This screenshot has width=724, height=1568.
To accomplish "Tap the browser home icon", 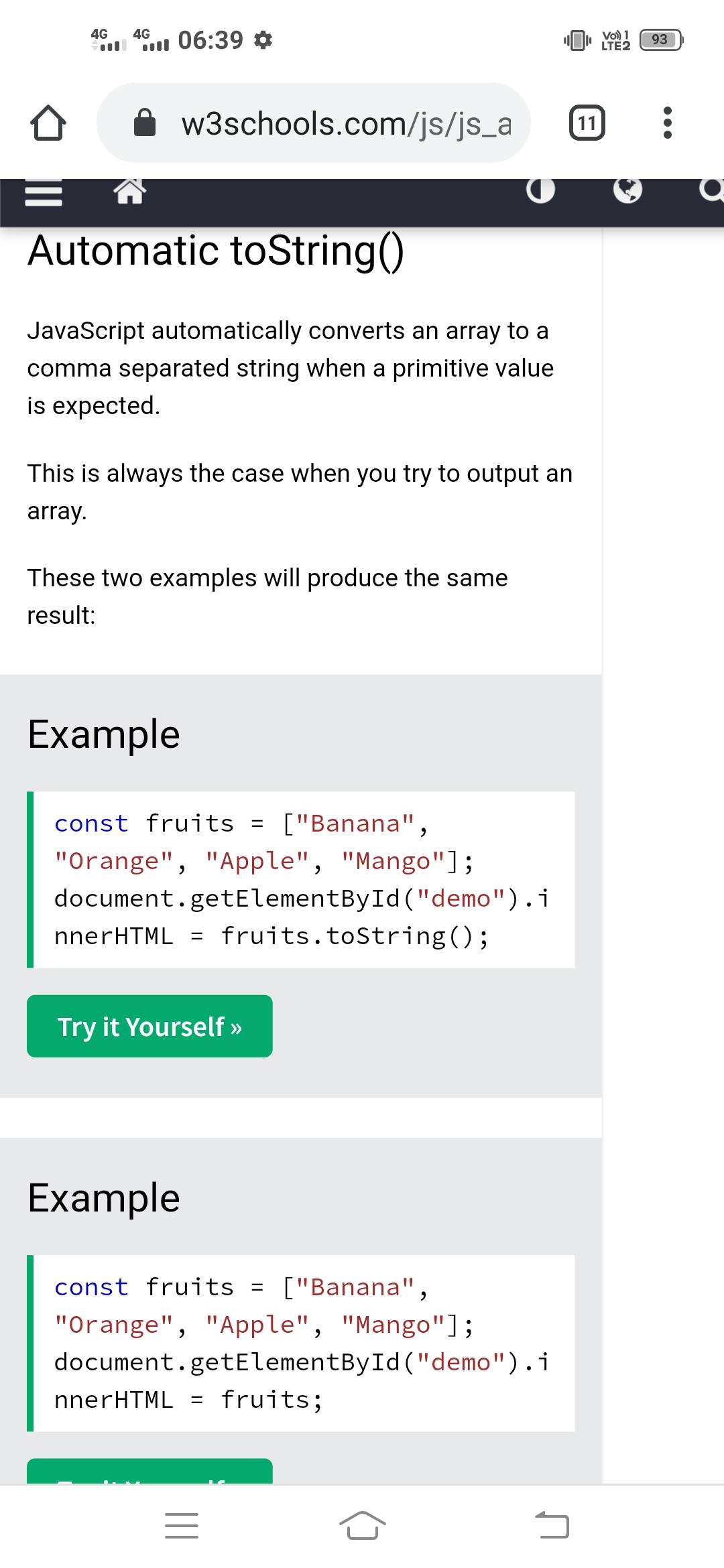I will click(48, 123).
